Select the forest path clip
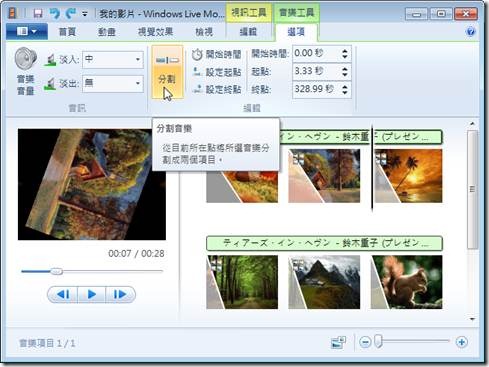The height and width of the screenshot is (367, 489). click(x=242, y=282)
